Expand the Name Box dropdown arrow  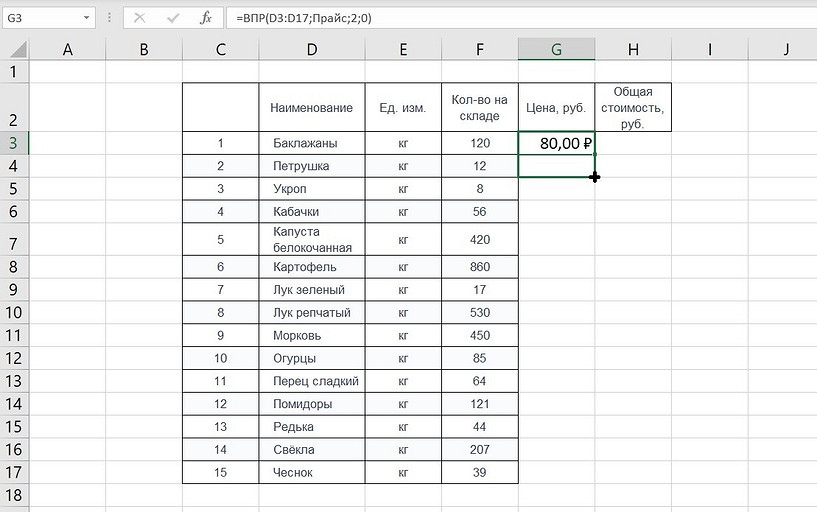(x=87, y=18)
